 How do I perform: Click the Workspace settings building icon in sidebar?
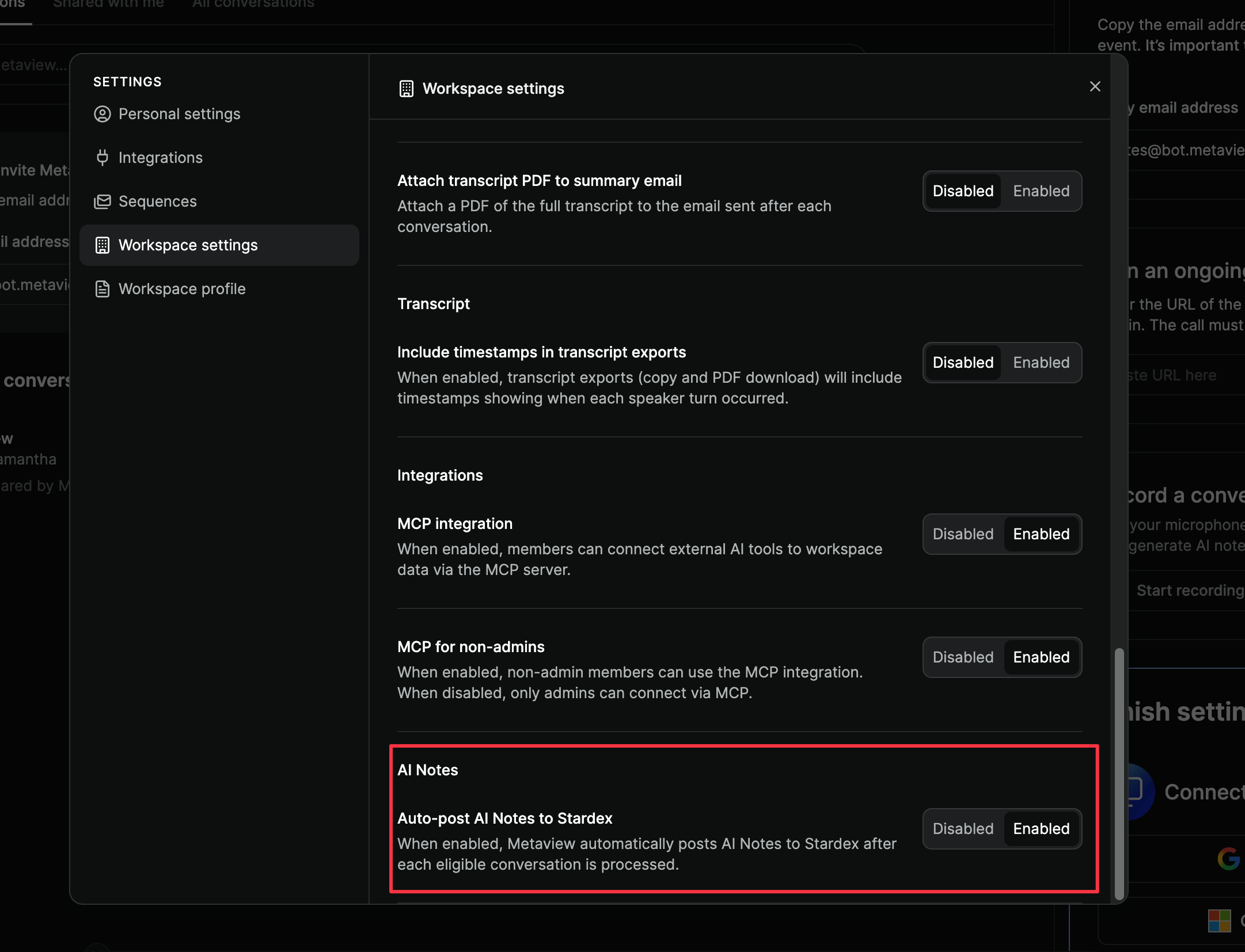(102, 245)
